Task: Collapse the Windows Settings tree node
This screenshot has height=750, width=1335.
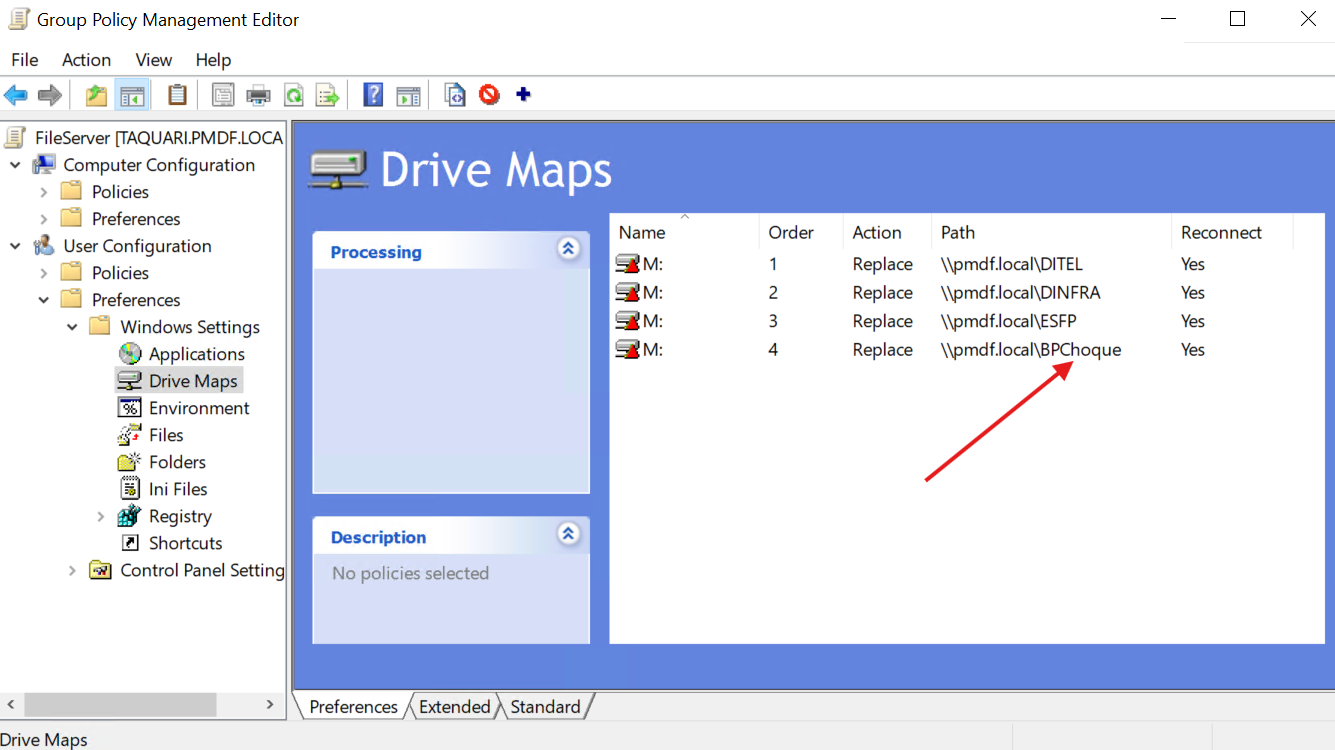Action: [x=72, y=327]
